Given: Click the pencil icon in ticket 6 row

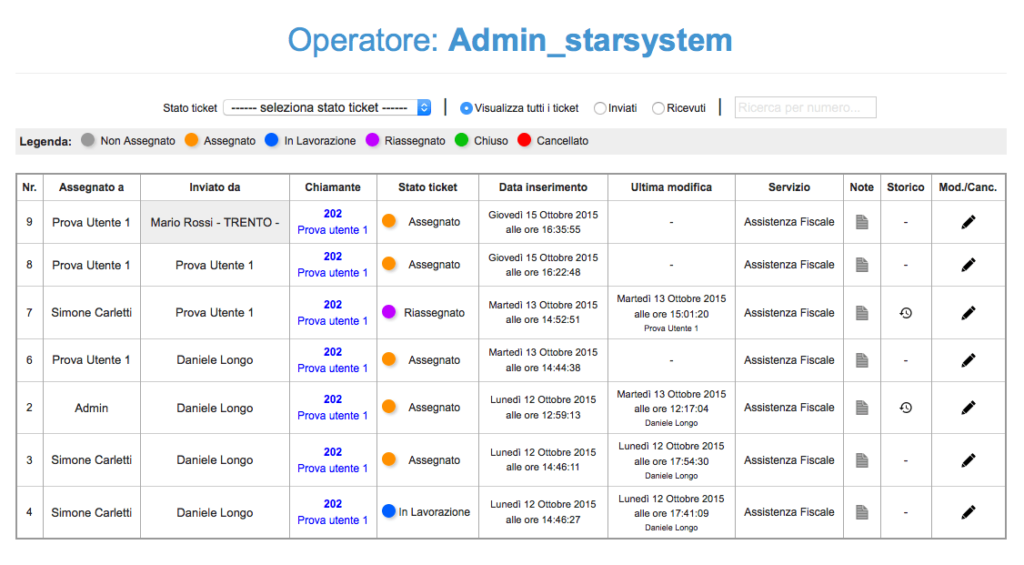Looking at the screenshot, I should [967, 360].
